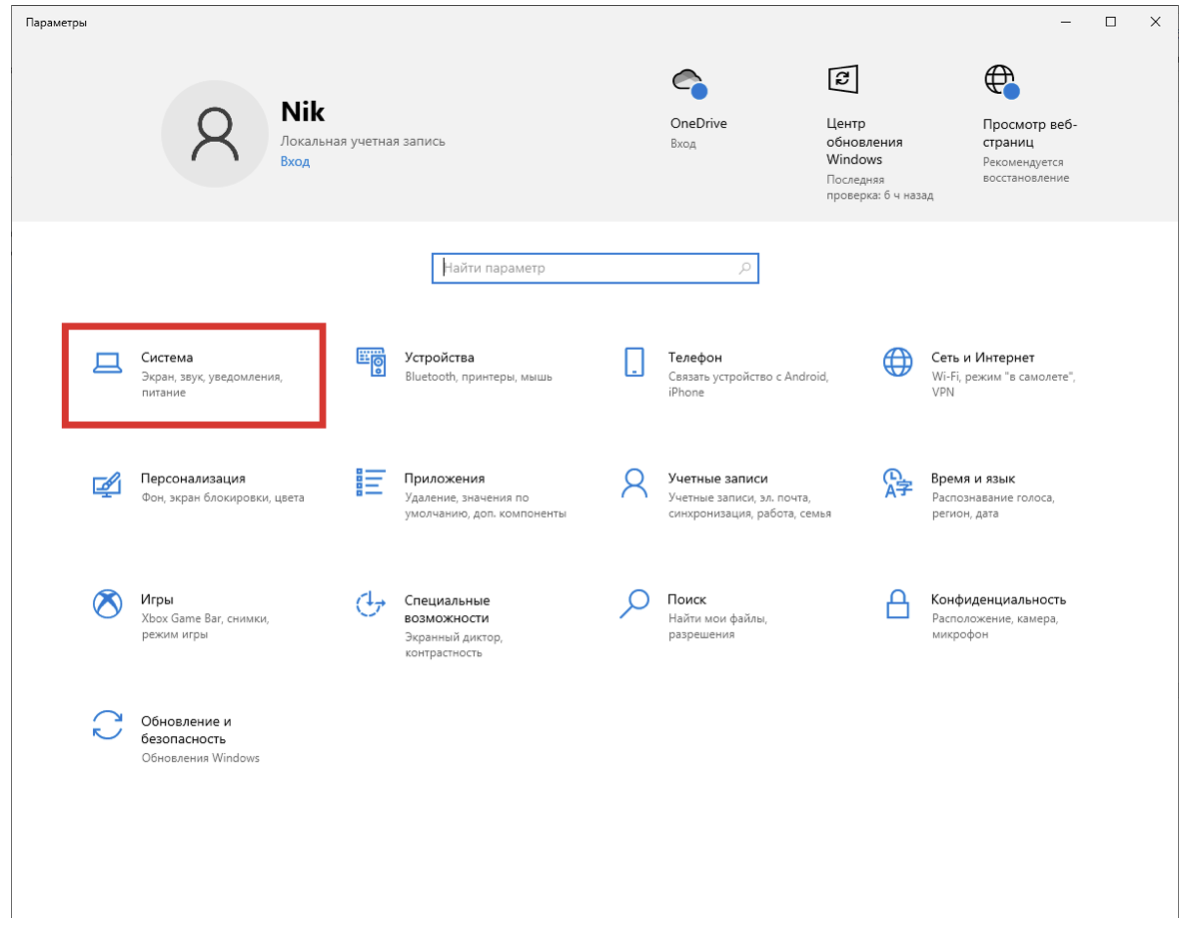Image resolution: width=1184 pixels, height=940 pixels.
Task: Focus the Найти параметр search field
Action: coord(595,268)
